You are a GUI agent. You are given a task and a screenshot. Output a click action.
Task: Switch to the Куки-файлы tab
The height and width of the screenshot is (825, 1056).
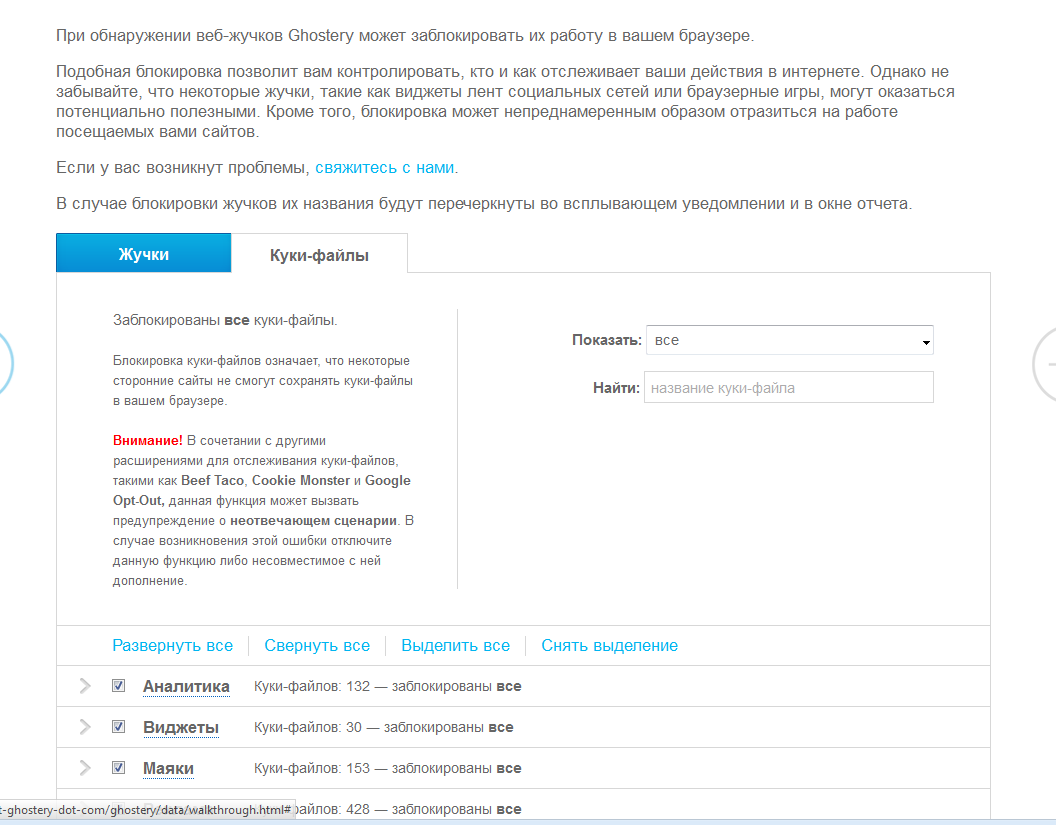[319, 255]
